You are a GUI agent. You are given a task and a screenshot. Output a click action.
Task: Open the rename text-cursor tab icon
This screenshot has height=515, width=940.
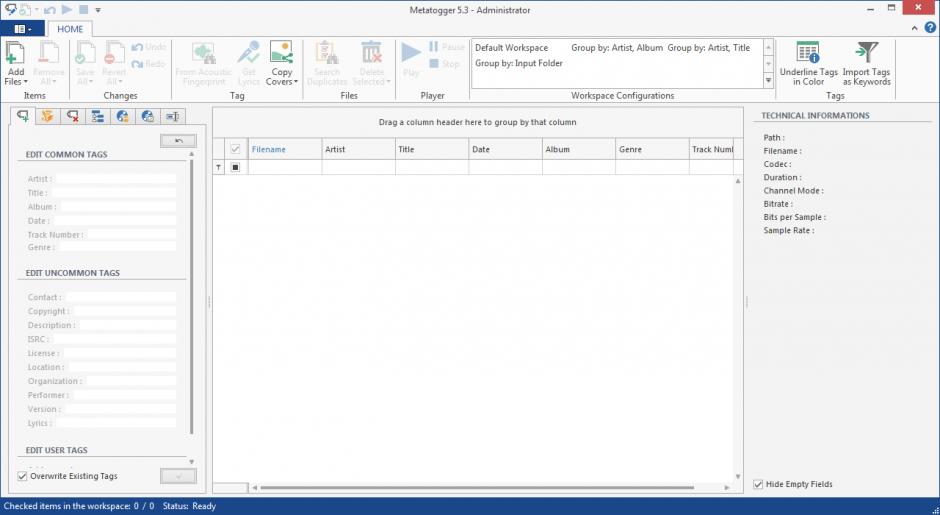pyautogui.click(x=173, y=116)
